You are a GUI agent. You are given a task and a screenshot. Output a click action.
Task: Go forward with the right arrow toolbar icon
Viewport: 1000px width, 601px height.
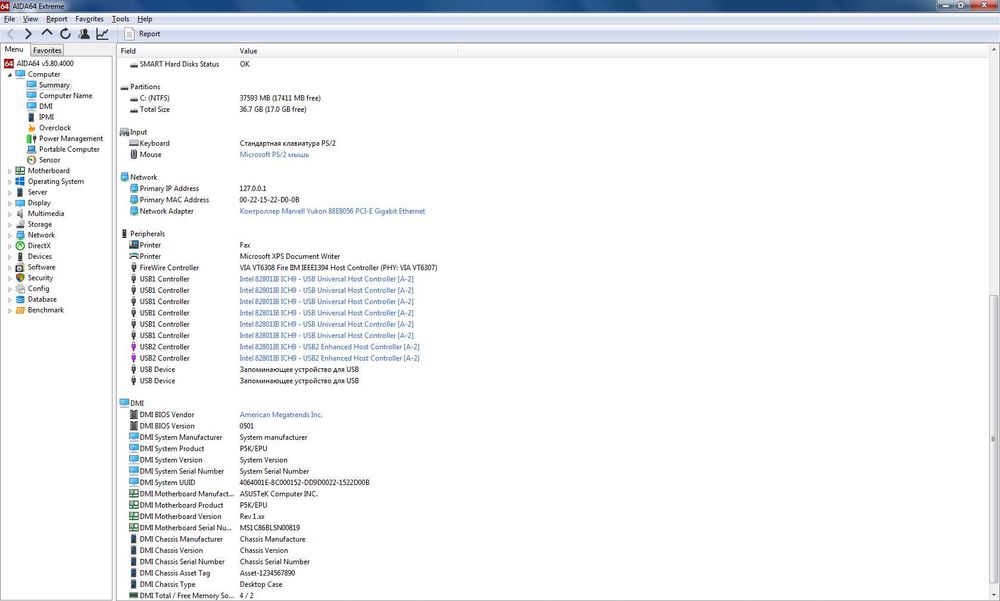click(28, 34)
